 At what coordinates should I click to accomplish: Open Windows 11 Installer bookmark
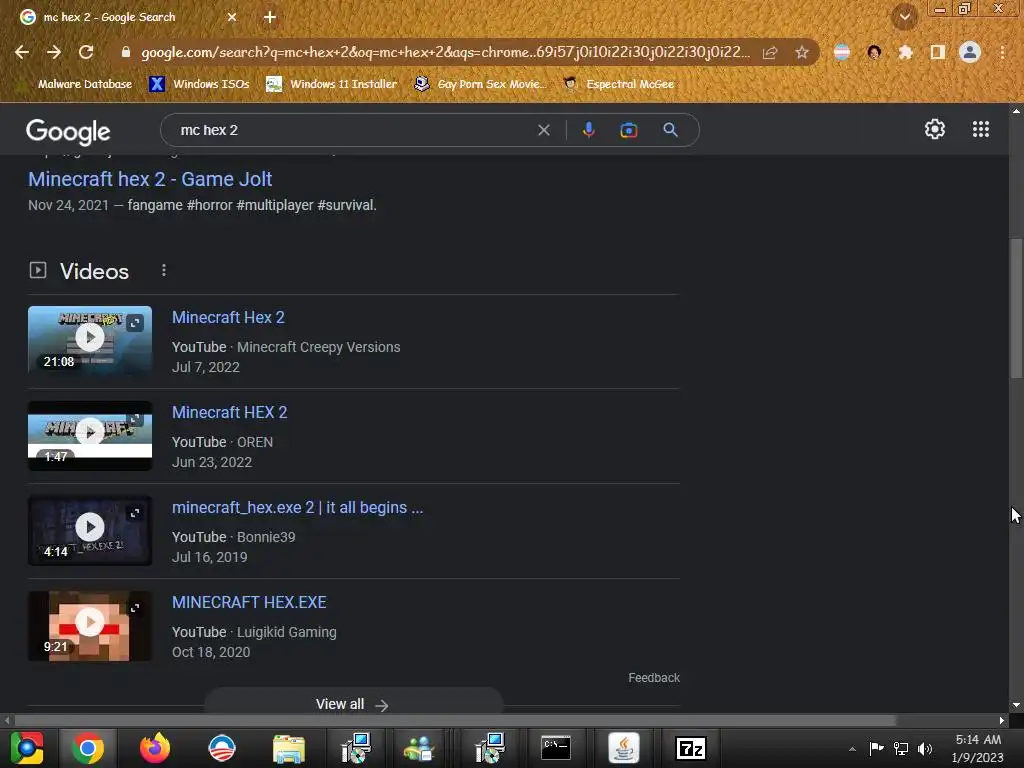point(332,84)
